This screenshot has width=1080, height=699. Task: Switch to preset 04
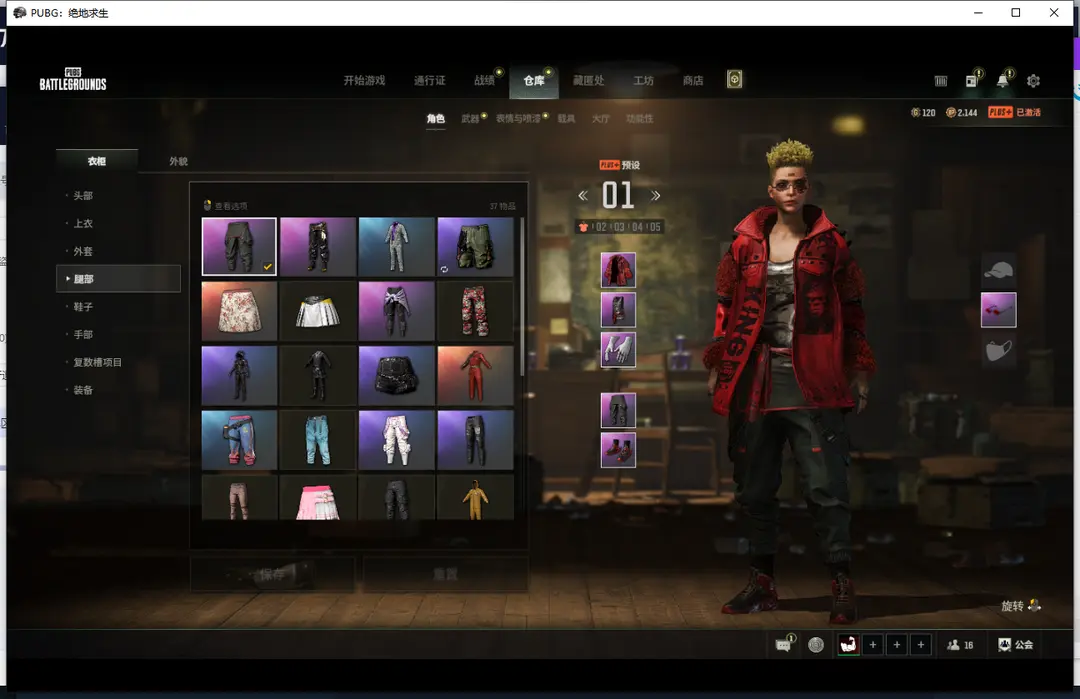click(x=637, y=227)
